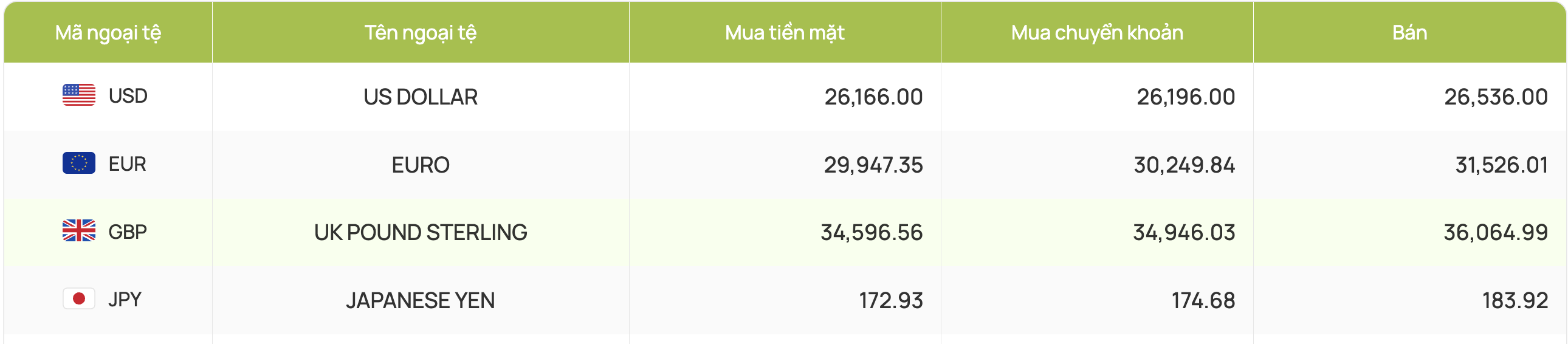Screen dimensions: 1568x344
Task: Select the JPY currency code
Action: [x=125, y=300]
